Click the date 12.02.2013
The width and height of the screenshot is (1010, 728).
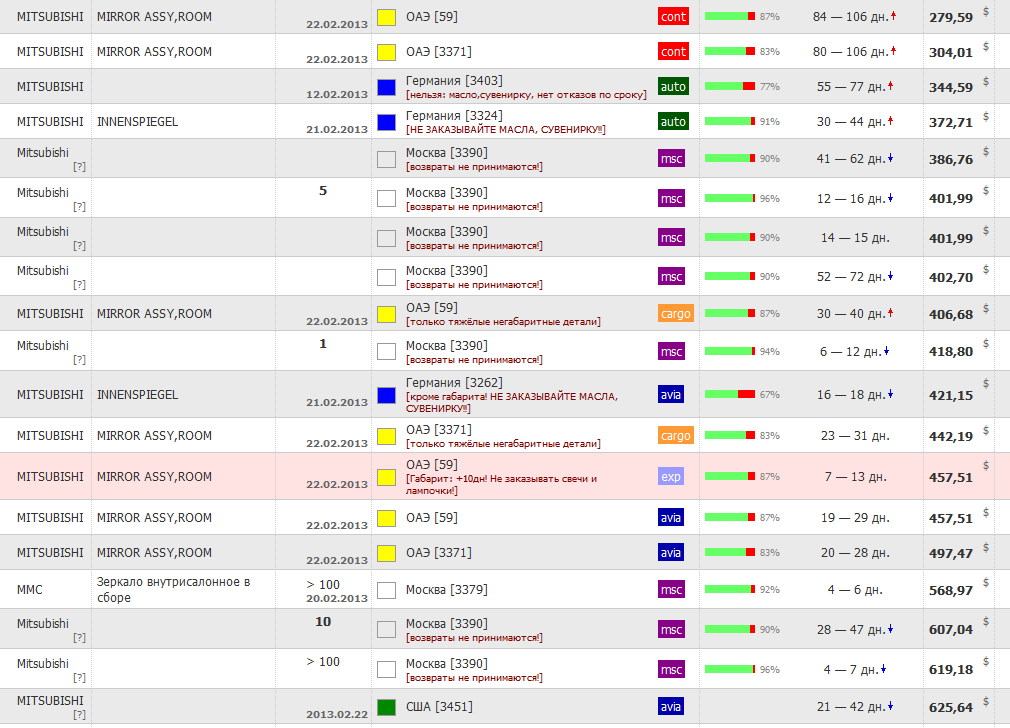pos(337,94)
